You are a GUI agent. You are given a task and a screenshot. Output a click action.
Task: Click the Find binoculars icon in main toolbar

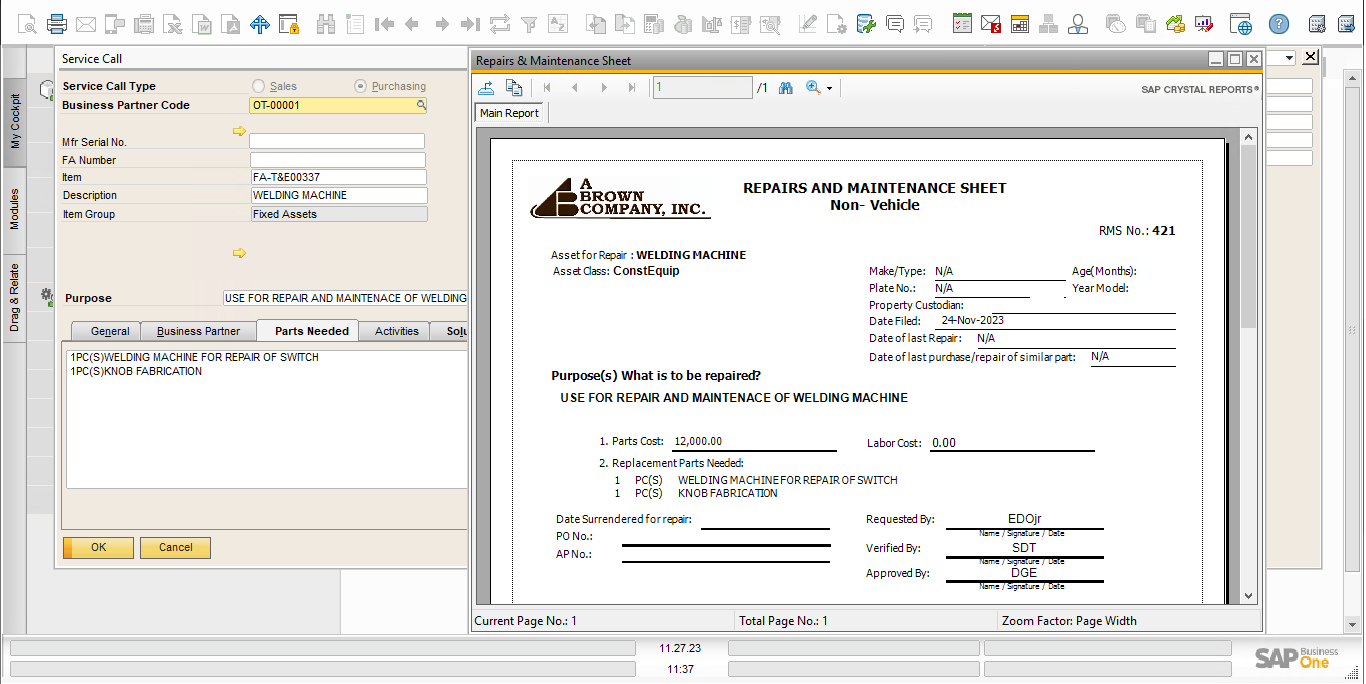325,24
